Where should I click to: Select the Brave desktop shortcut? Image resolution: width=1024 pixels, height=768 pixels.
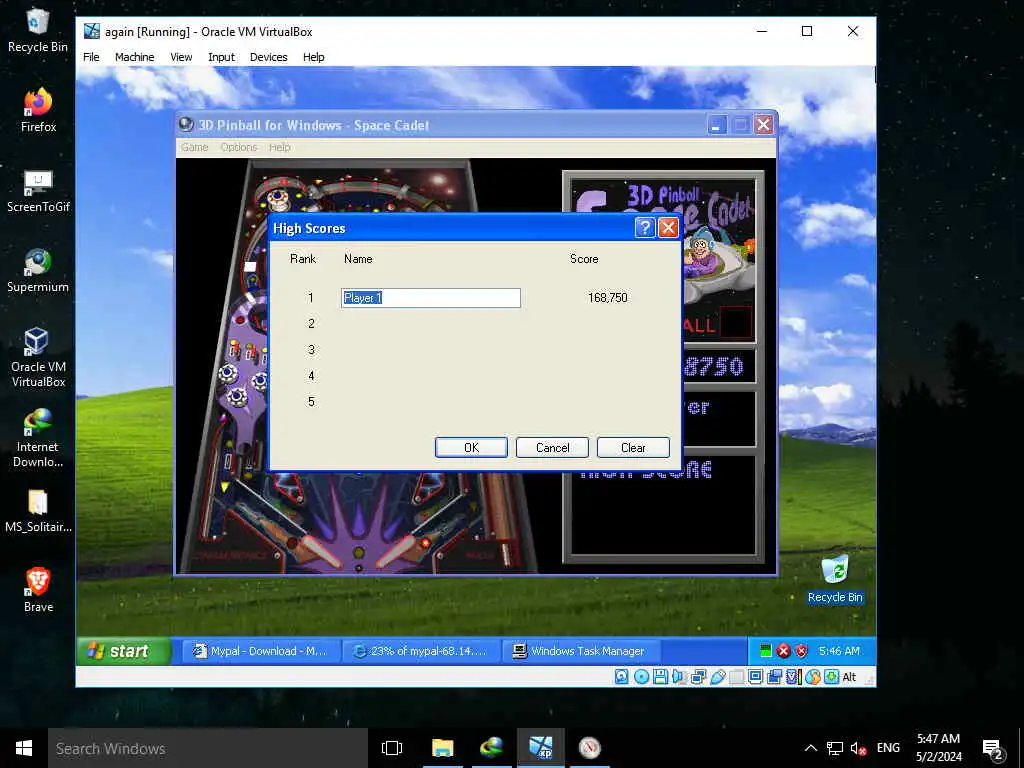point(38,590)
